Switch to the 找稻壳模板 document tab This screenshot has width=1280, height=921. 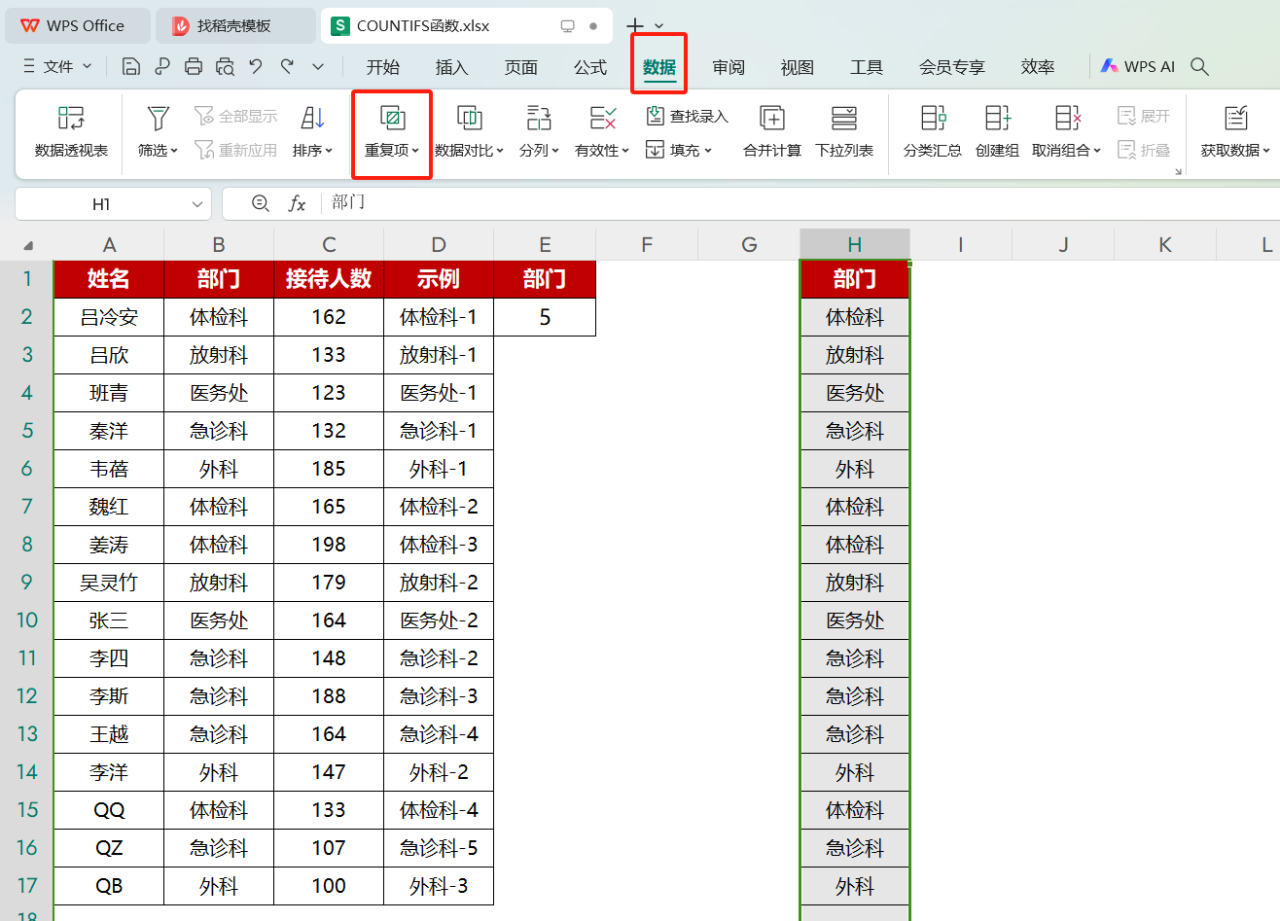[235, 26]
